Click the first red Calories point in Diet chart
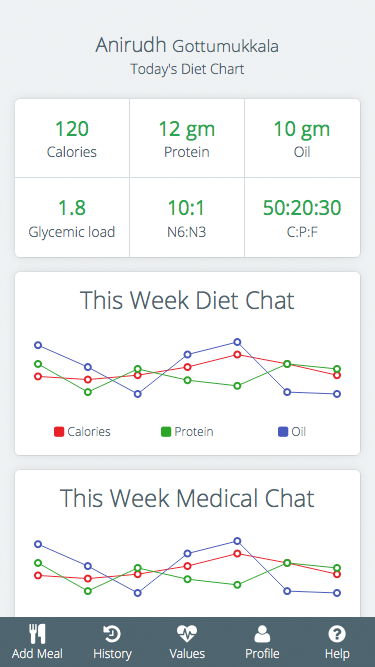Image resolution: width=375 pixels, height=667 pixels. point(38,376)
